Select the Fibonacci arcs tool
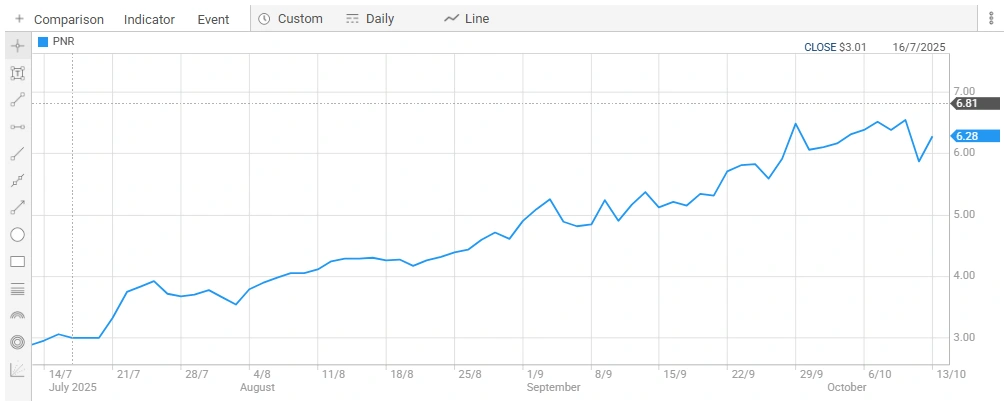The width and height of the screenshot is (1005, 402). [x=17, y=316]
